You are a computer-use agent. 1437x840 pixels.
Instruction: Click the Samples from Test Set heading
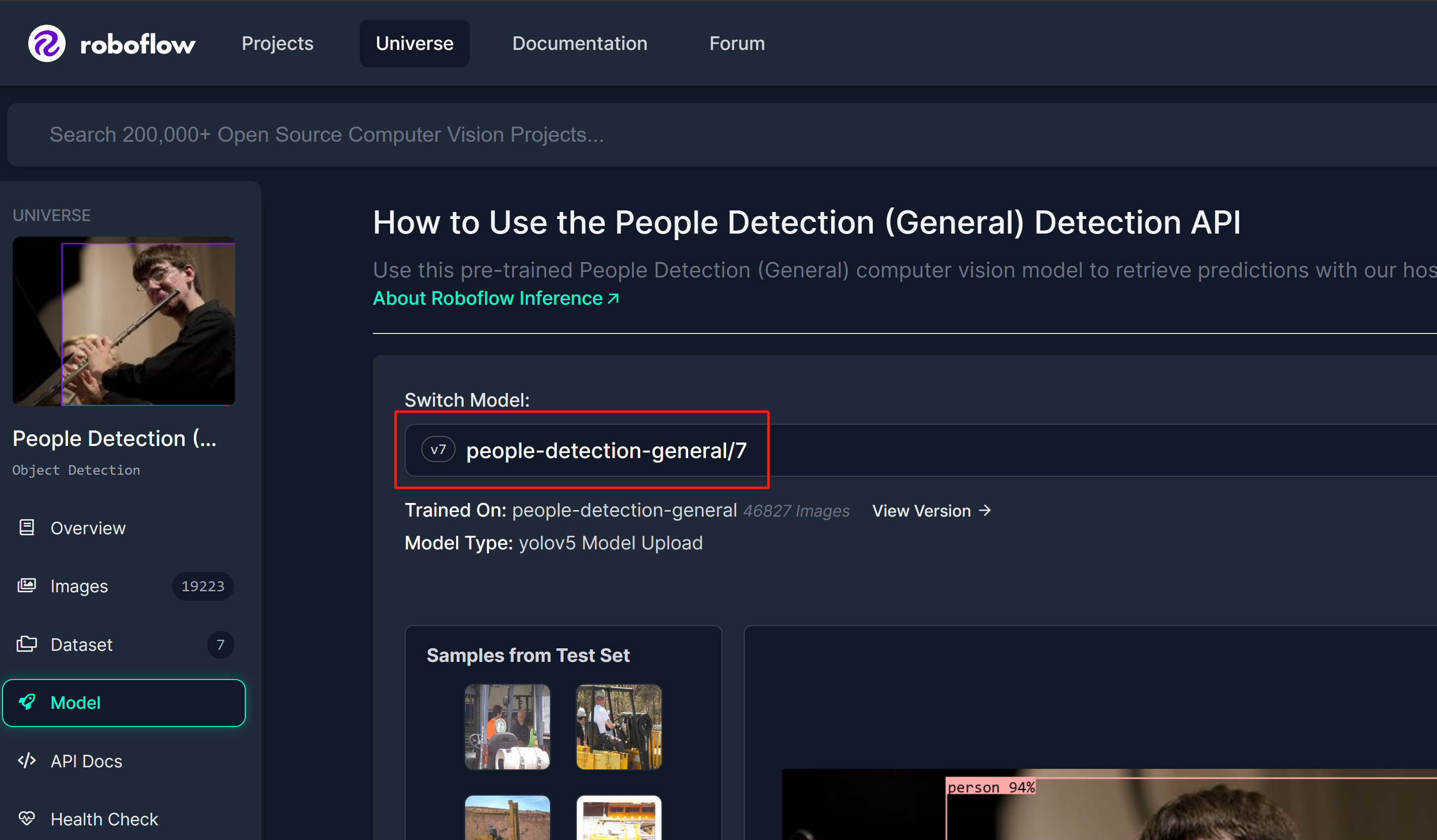click(x=528, y=655)
